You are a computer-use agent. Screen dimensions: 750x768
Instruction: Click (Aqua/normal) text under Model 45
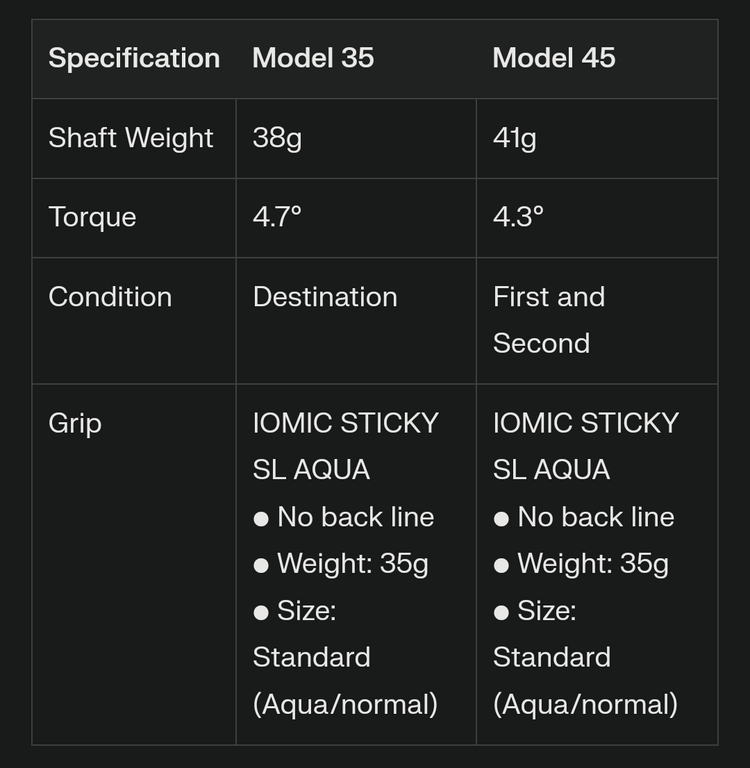585,705
